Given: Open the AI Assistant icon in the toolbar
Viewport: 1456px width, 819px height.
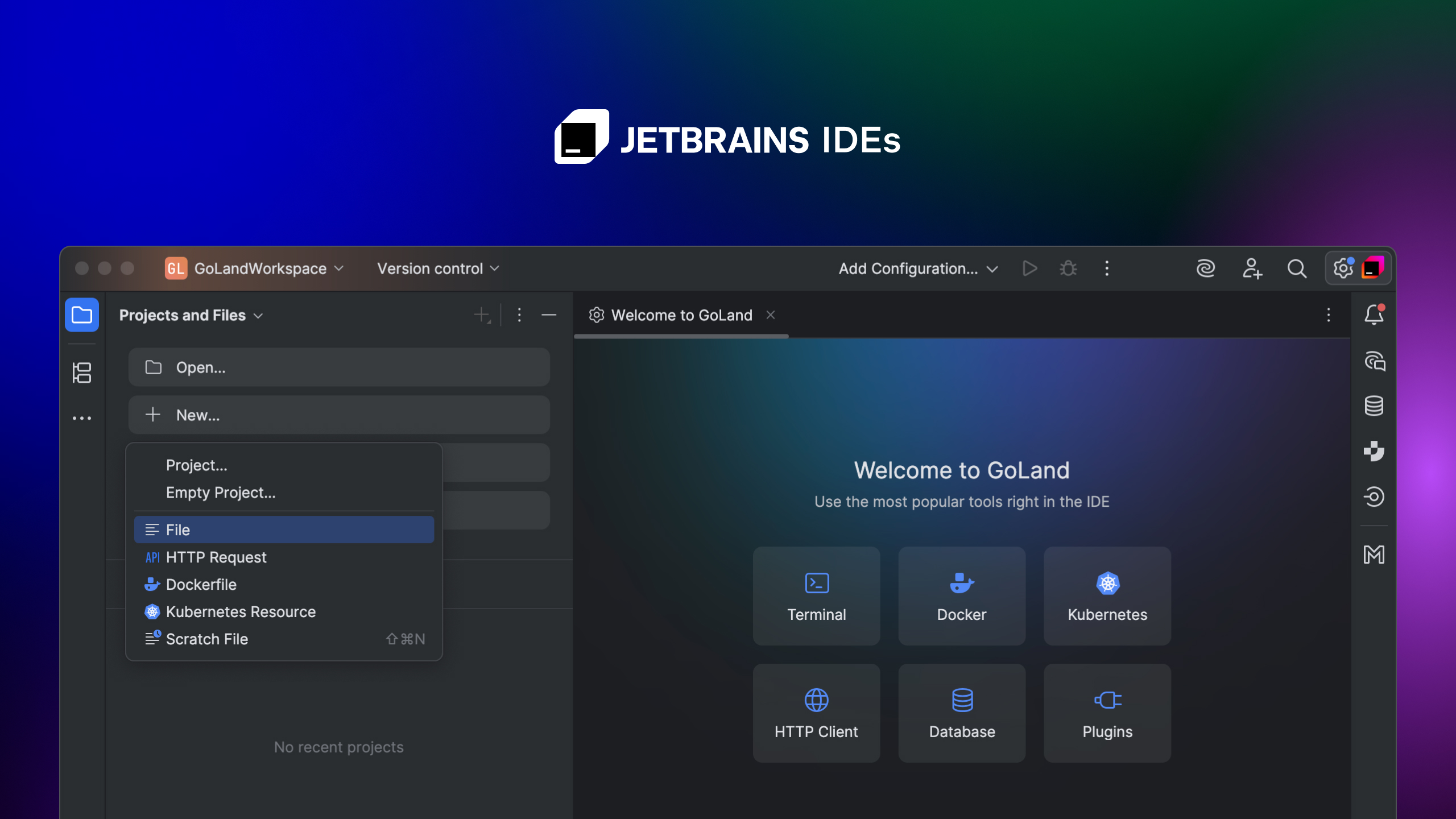Looking at the screenshot, I should pos(1206,268).
